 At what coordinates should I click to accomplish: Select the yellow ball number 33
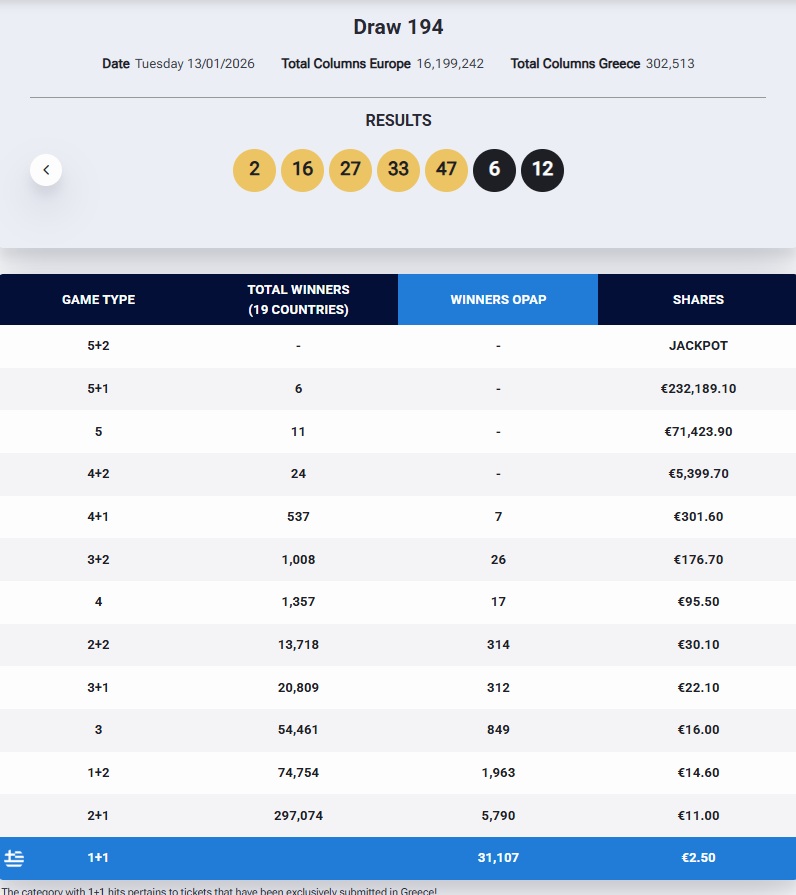[398, 170]
